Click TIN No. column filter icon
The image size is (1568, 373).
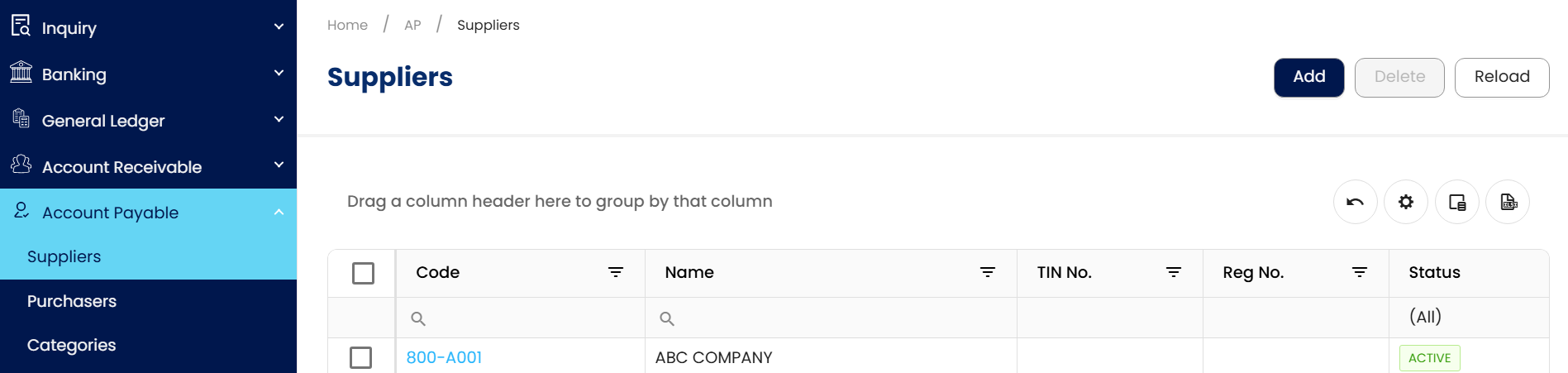click(x=1174, y=272)
